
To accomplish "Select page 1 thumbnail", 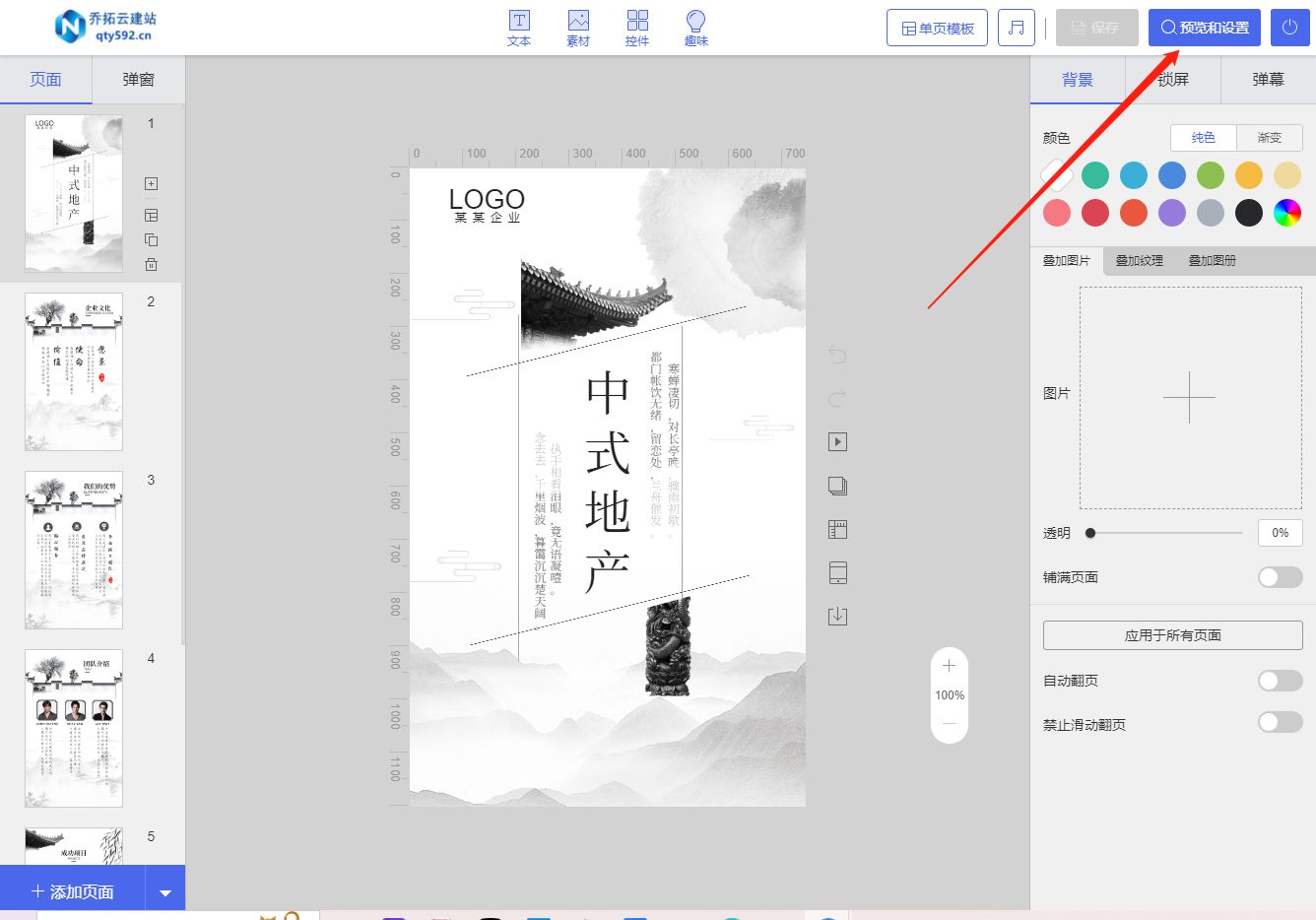I will tap(74, 193).
